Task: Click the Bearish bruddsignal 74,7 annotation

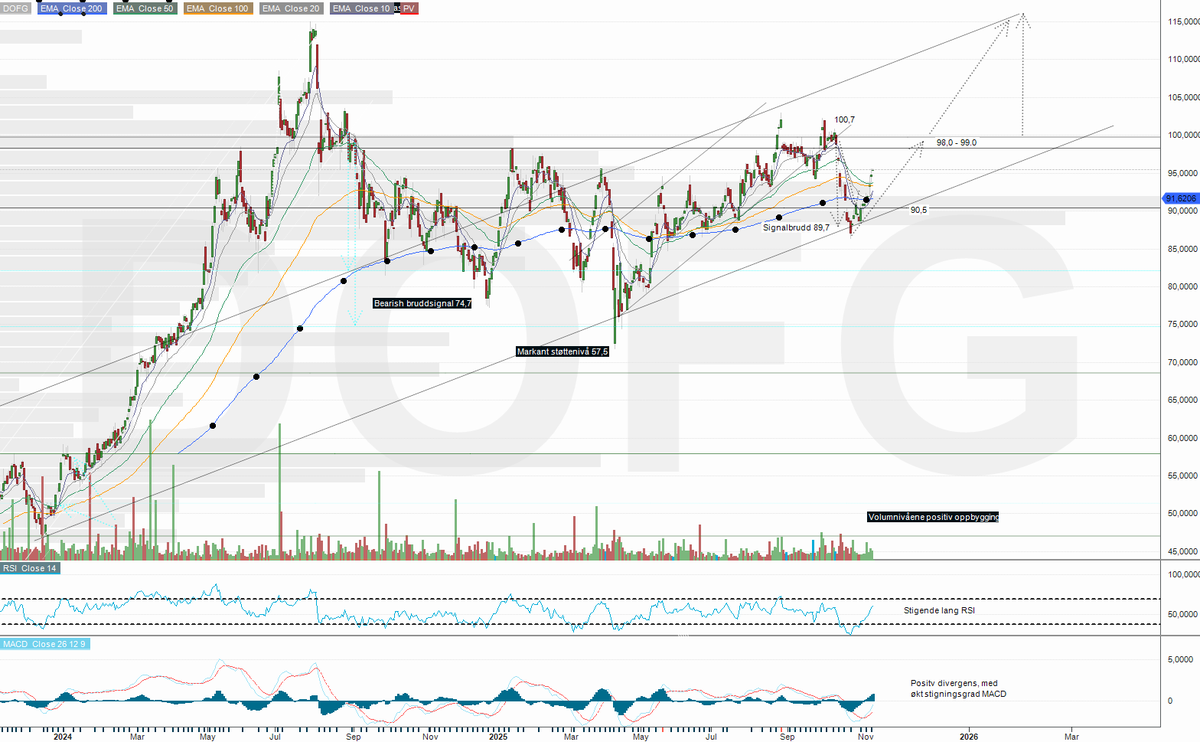Action: click(x=421, y=301)
